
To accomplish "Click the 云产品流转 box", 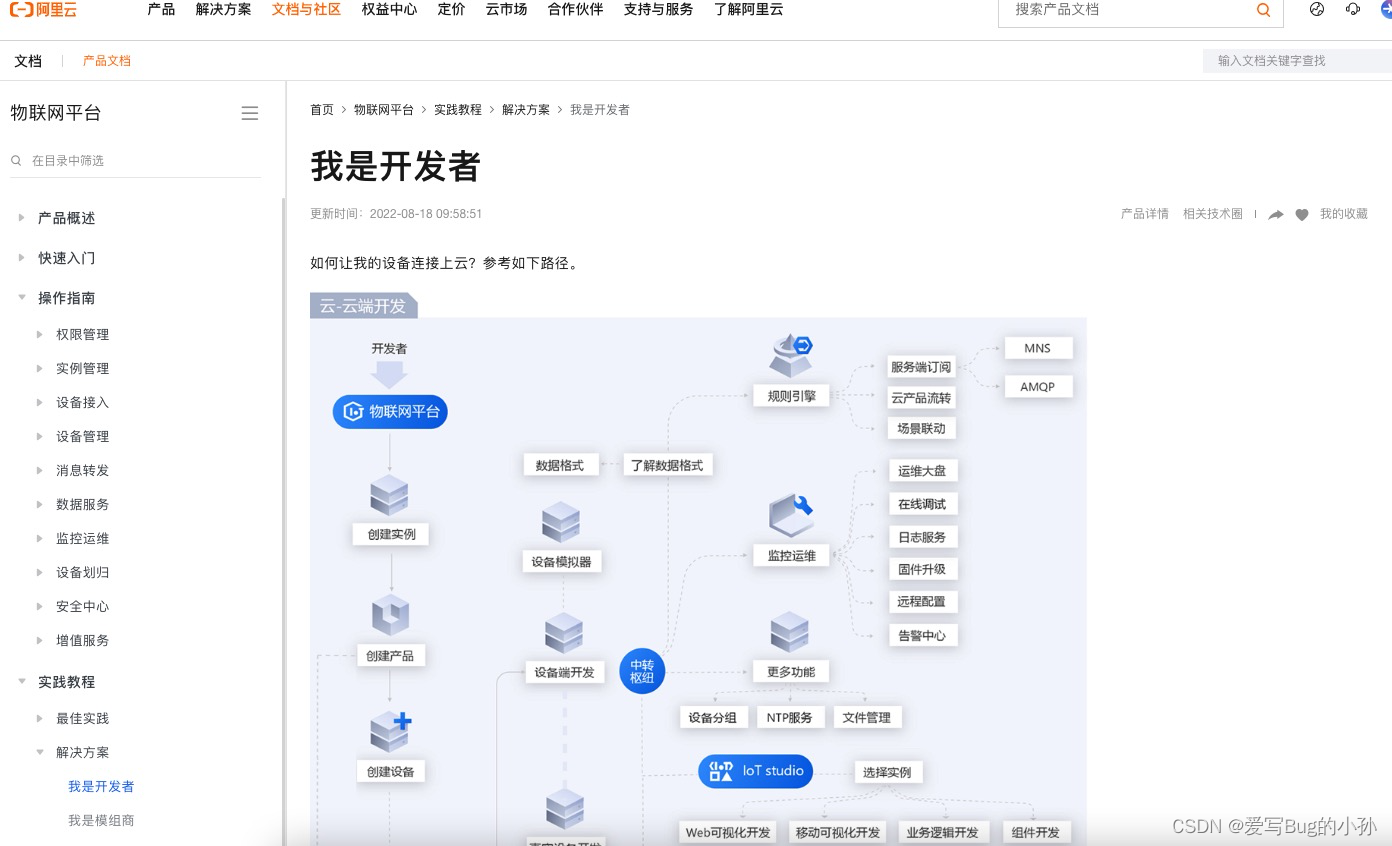I will pyautogui.click(x=921, y=398).
